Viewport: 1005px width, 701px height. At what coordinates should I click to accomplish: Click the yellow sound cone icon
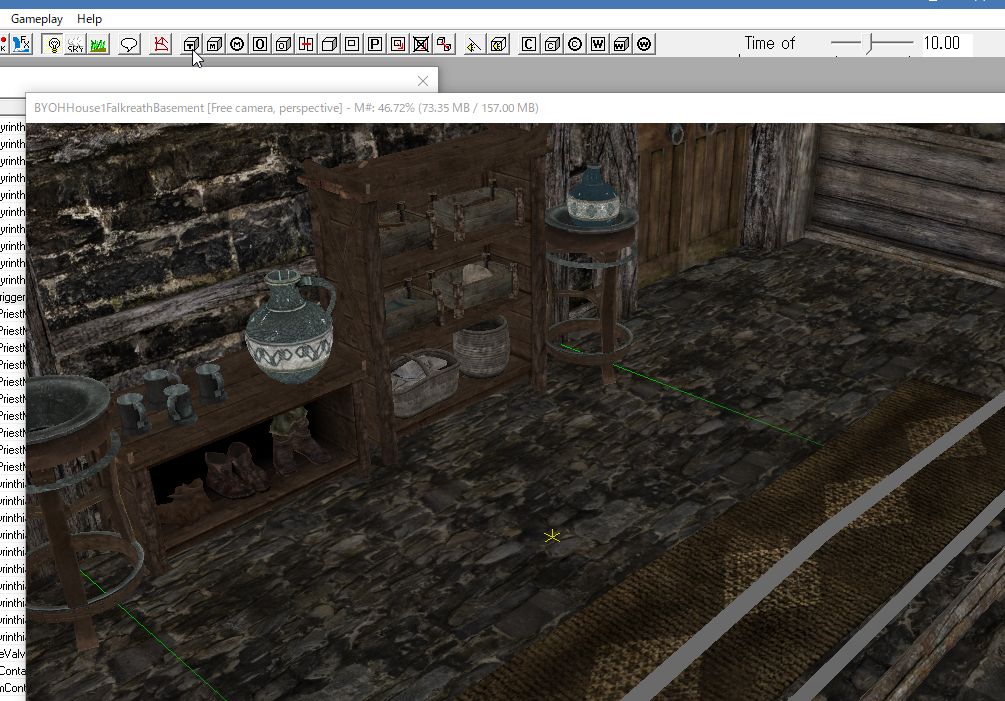[x=474, y=44]
